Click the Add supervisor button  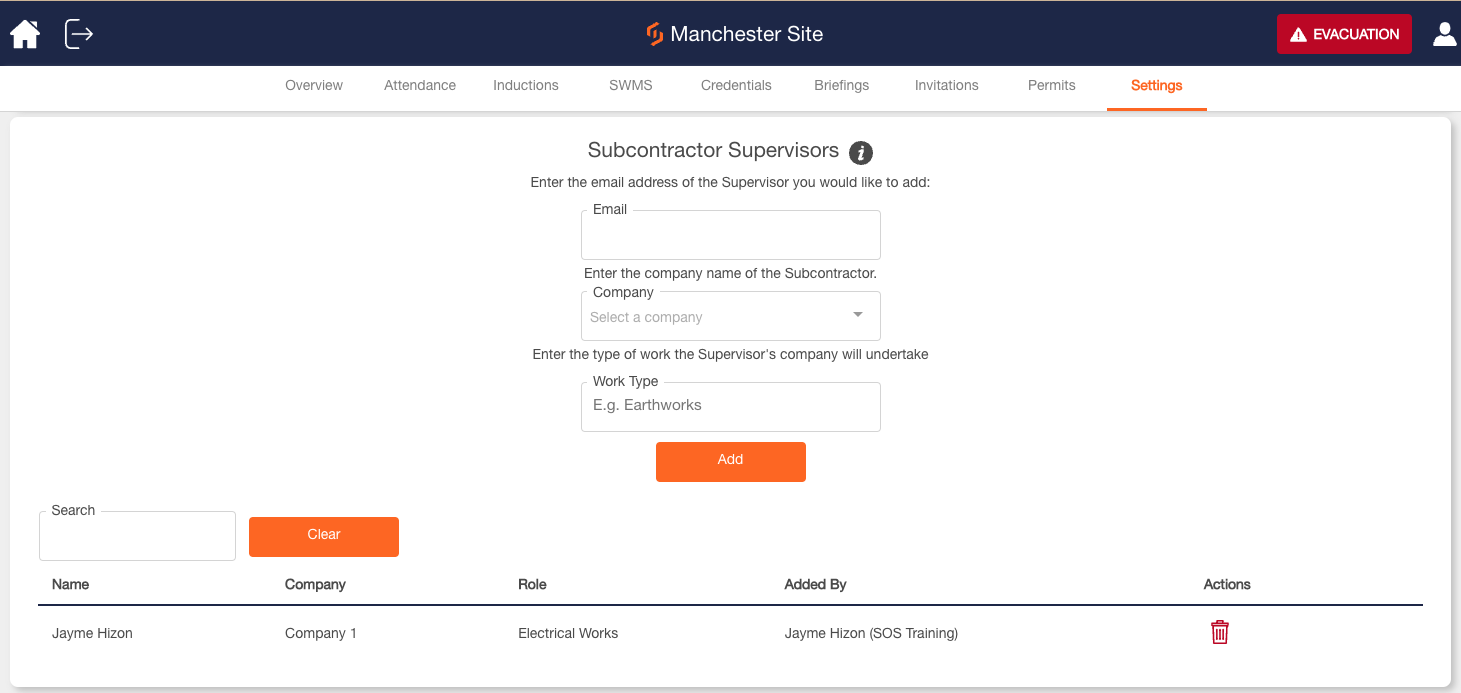coord(731,462)
